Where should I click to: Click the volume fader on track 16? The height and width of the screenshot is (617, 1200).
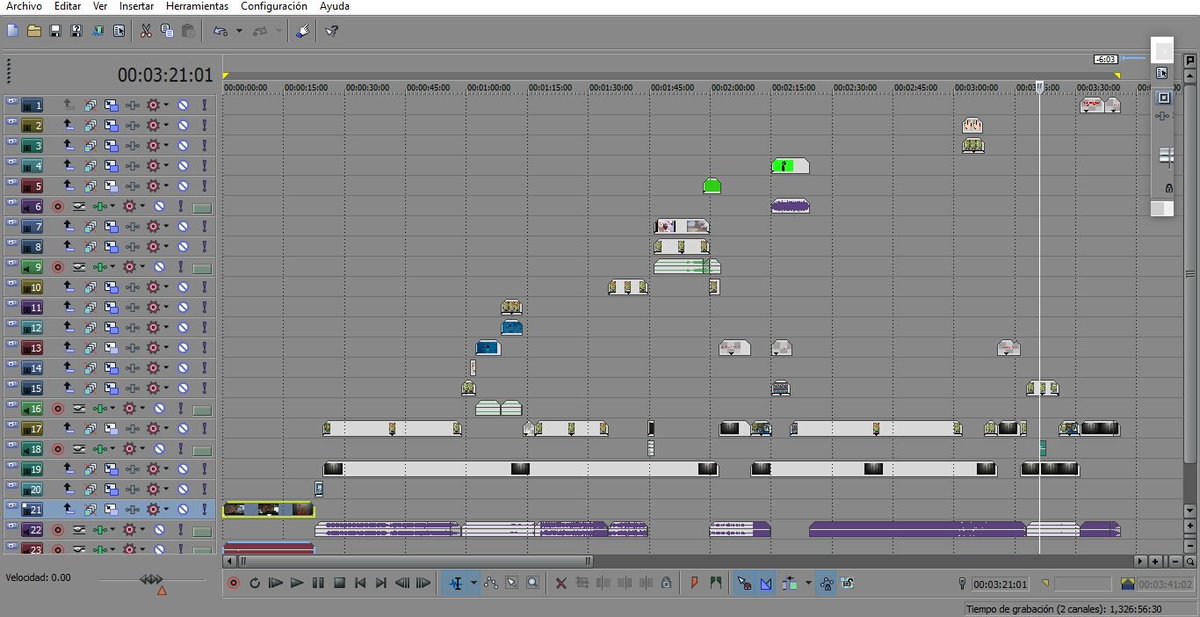201,408
